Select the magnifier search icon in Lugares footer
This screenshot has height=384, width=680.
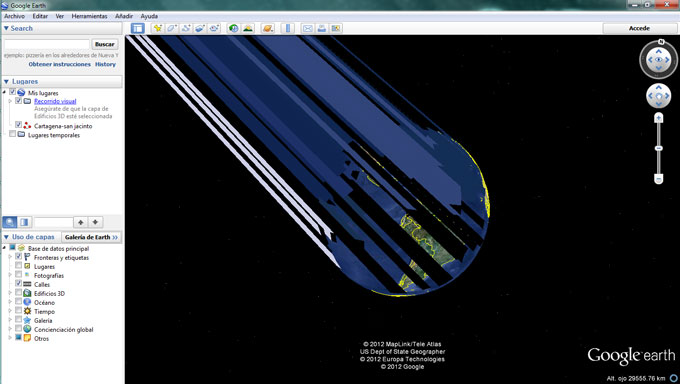[10, 222]
